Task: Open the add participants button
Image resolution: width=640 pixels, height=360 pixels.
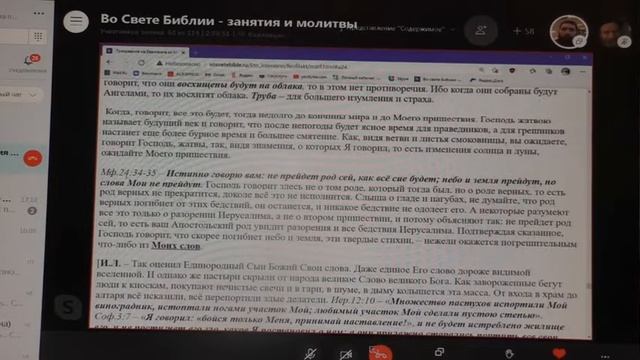Action: 481,30
